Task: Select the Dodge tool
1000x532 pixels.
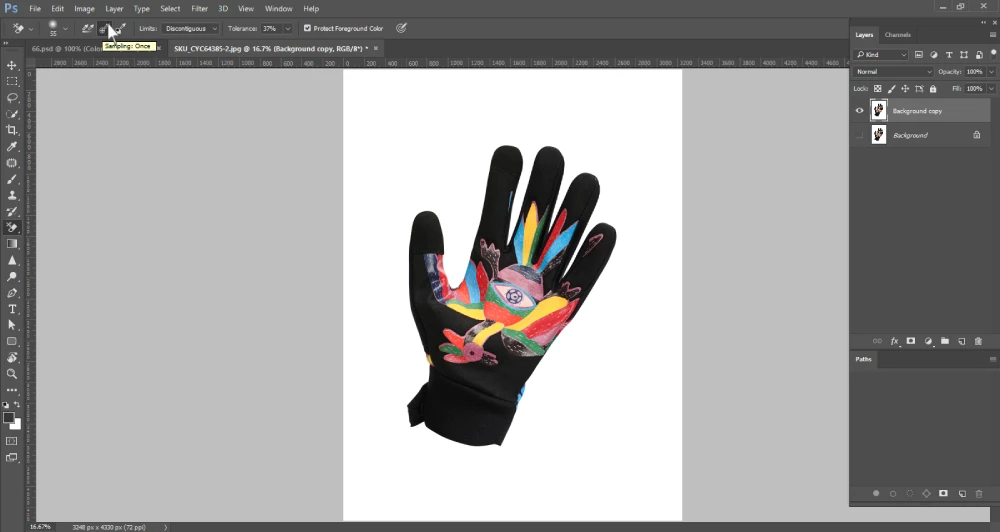Action: pyautogui.click(x=11, y=276)
